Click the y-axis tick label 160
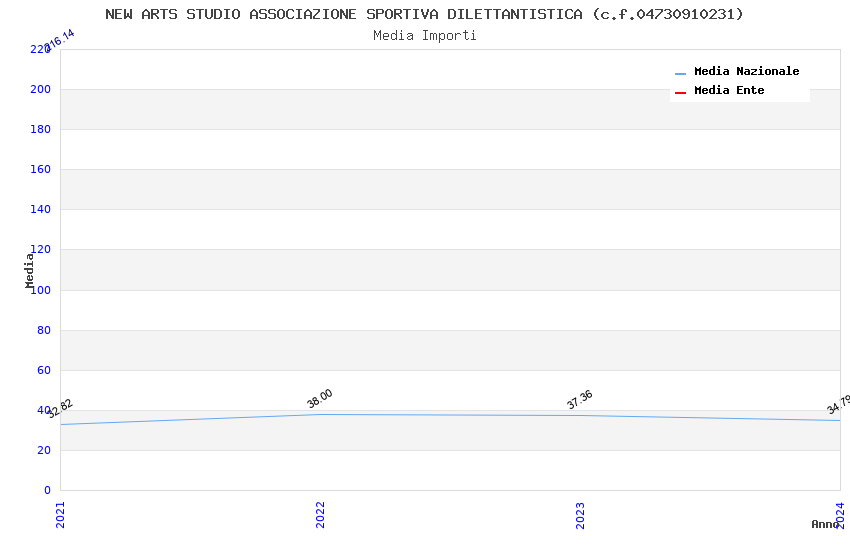The image size is (850, 550). click(41, 170)
